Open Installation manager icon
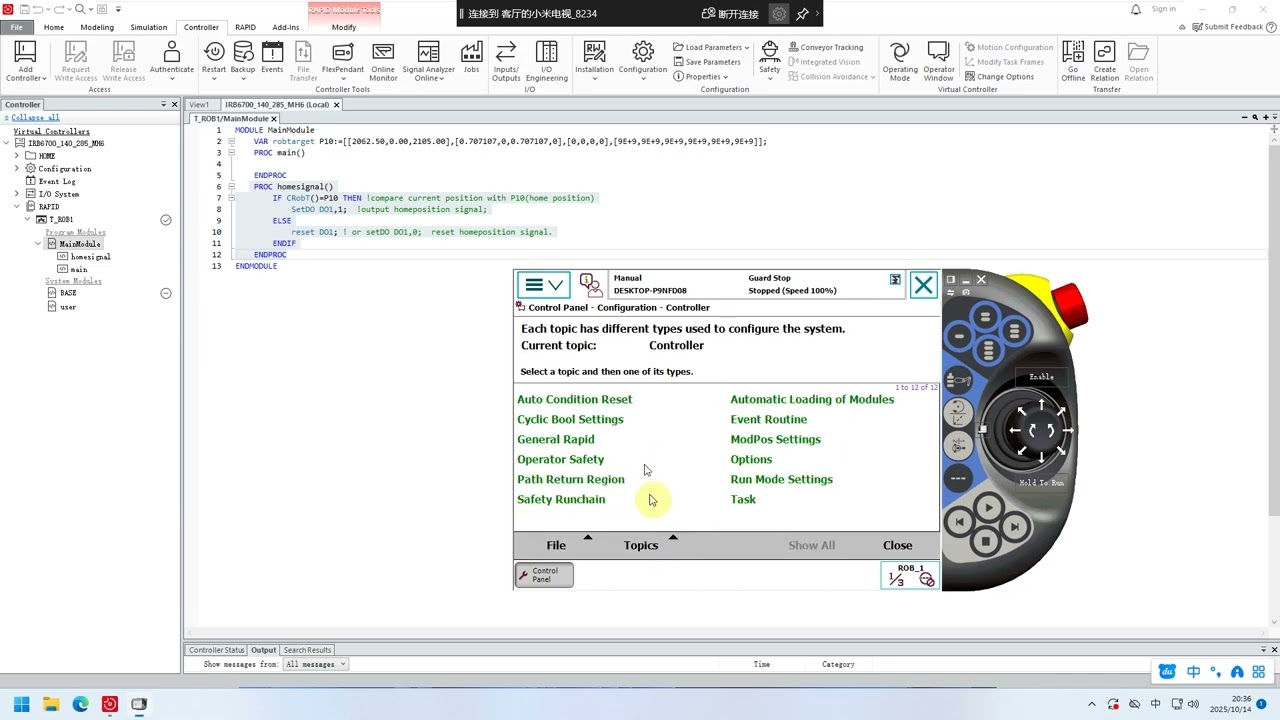This screenshot has height=720, width=1280. click(594, 62)
